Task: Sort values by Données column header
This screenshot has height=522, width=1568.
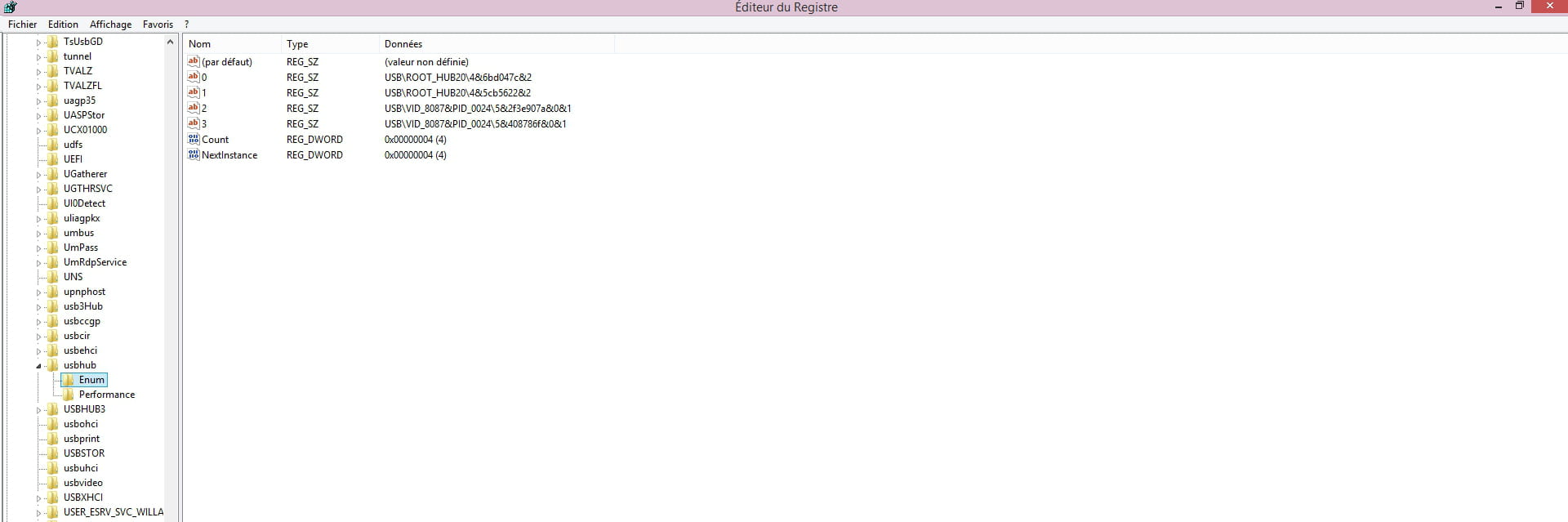Action: tap(497, 44)
